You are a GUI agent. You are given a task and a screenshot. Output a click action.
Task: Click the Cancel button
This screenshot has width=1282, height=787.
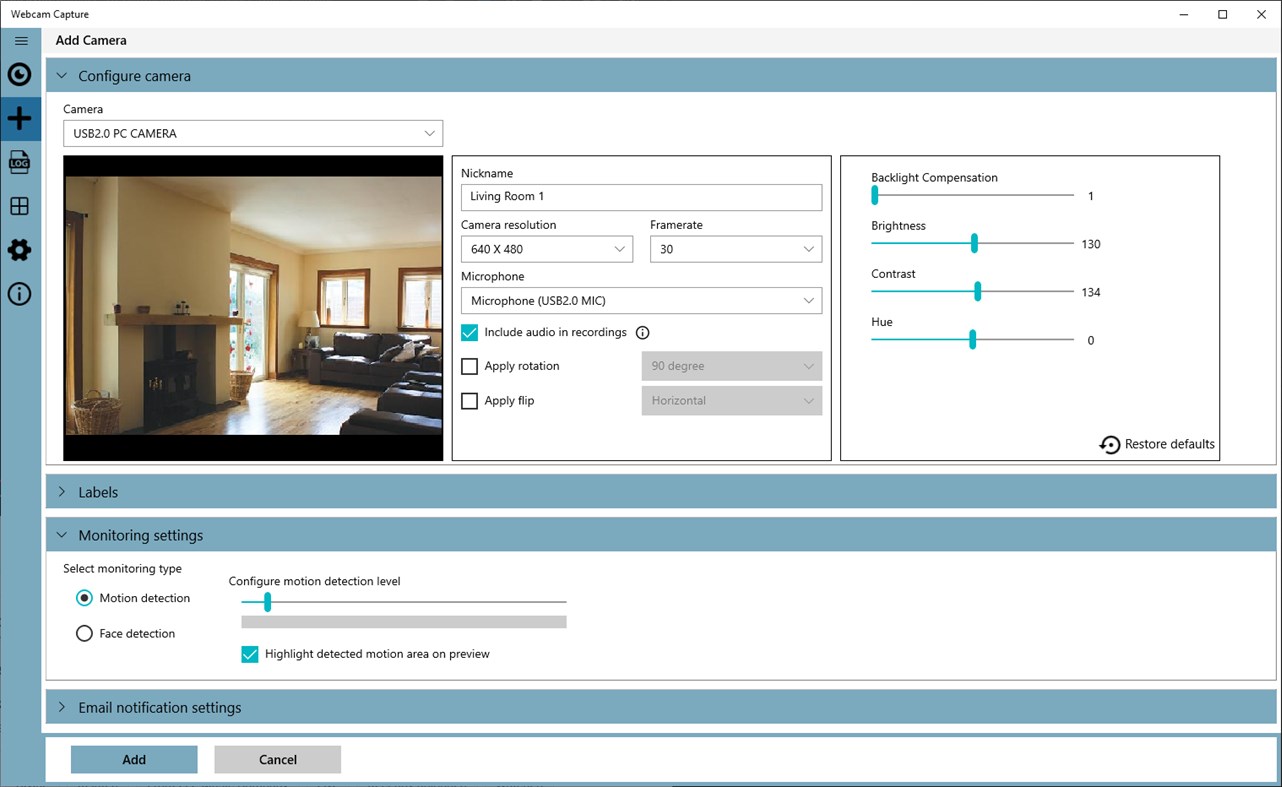coord(277,759)
